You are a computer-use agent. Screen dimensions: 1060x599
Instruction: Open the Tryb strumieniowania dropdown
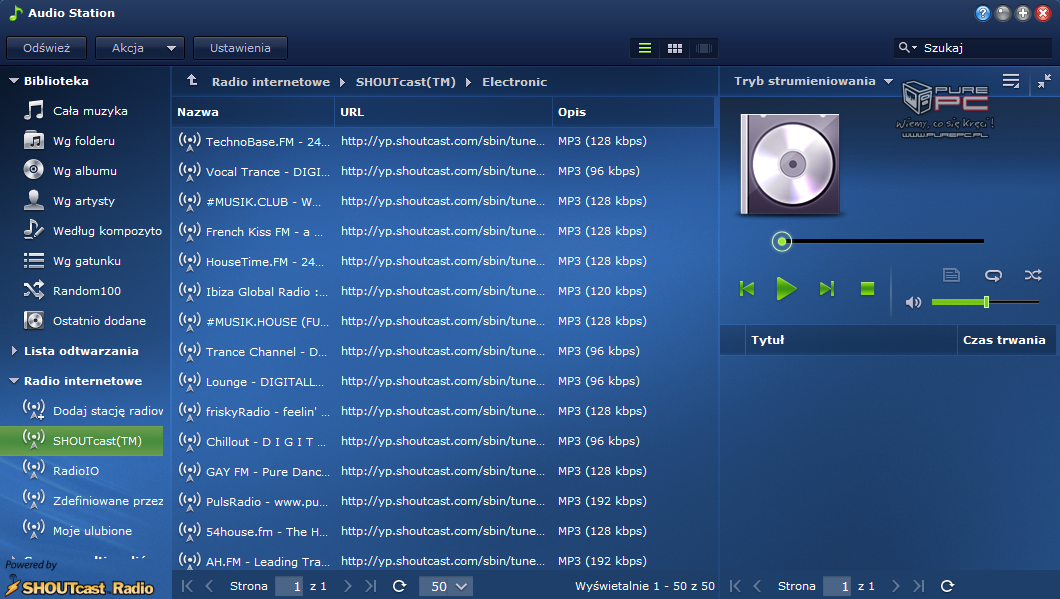[x=813, y=81]
